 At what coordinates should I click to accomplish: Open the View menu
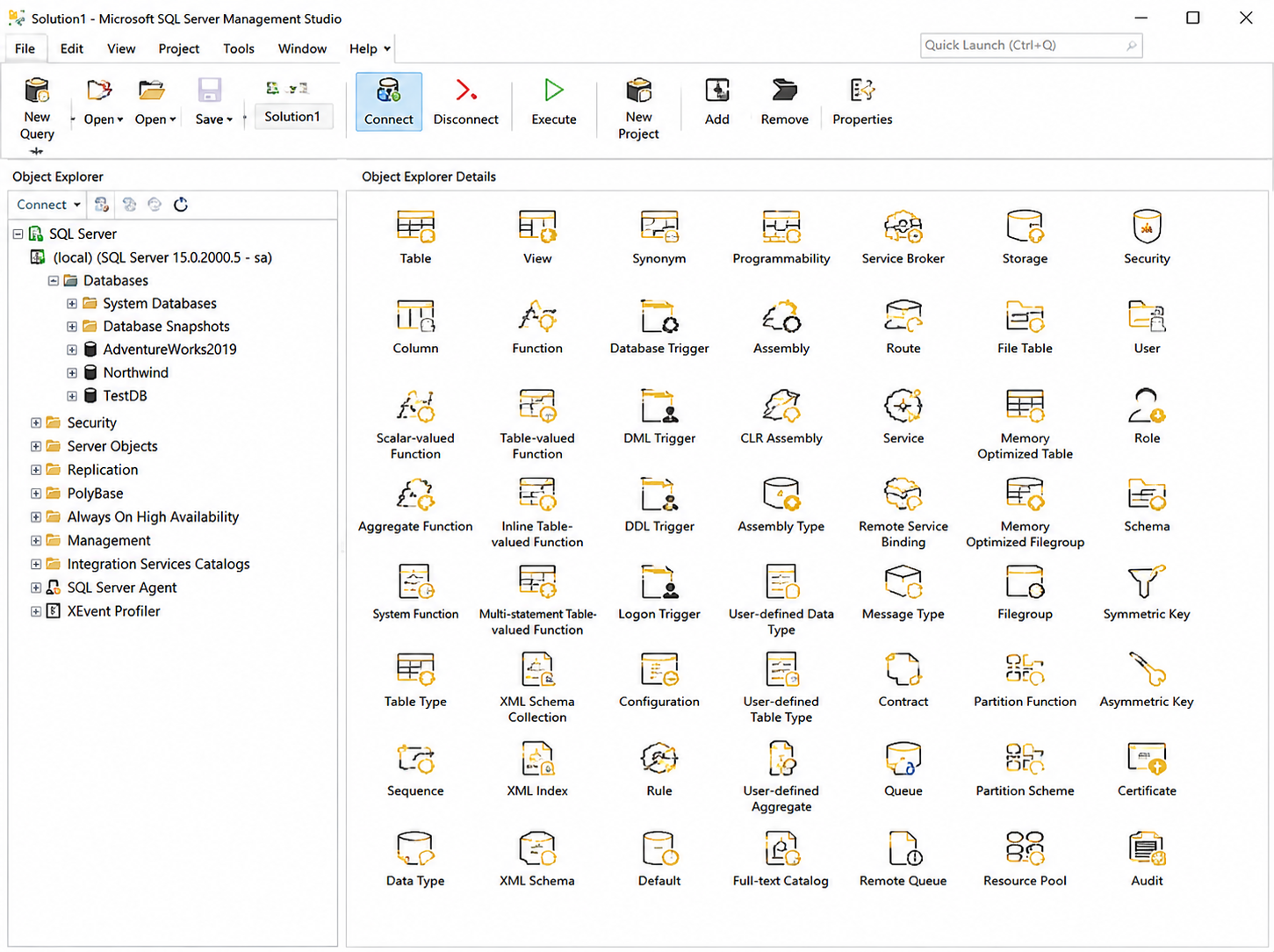(x=121, y=48)
